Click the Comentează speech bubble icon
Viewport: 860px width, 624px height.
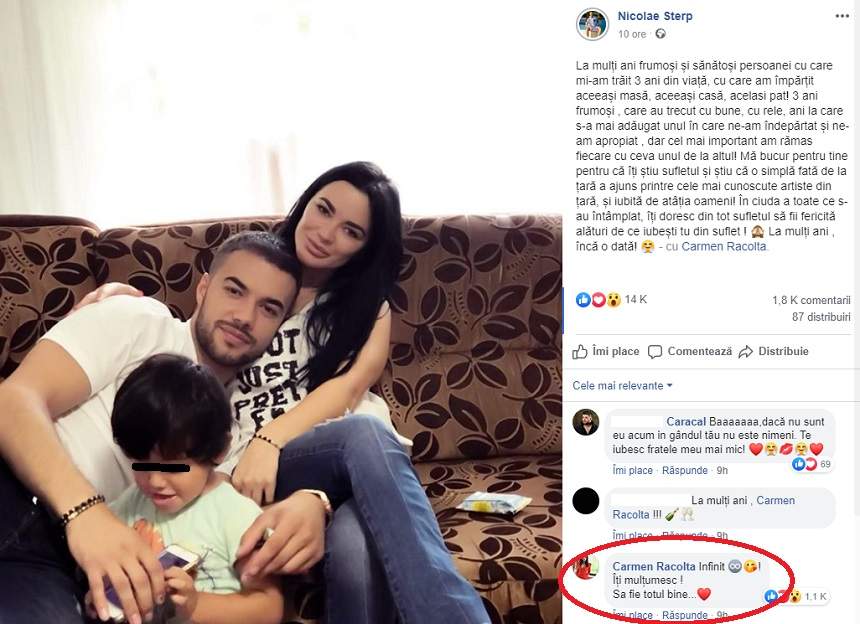coord(655,352)
